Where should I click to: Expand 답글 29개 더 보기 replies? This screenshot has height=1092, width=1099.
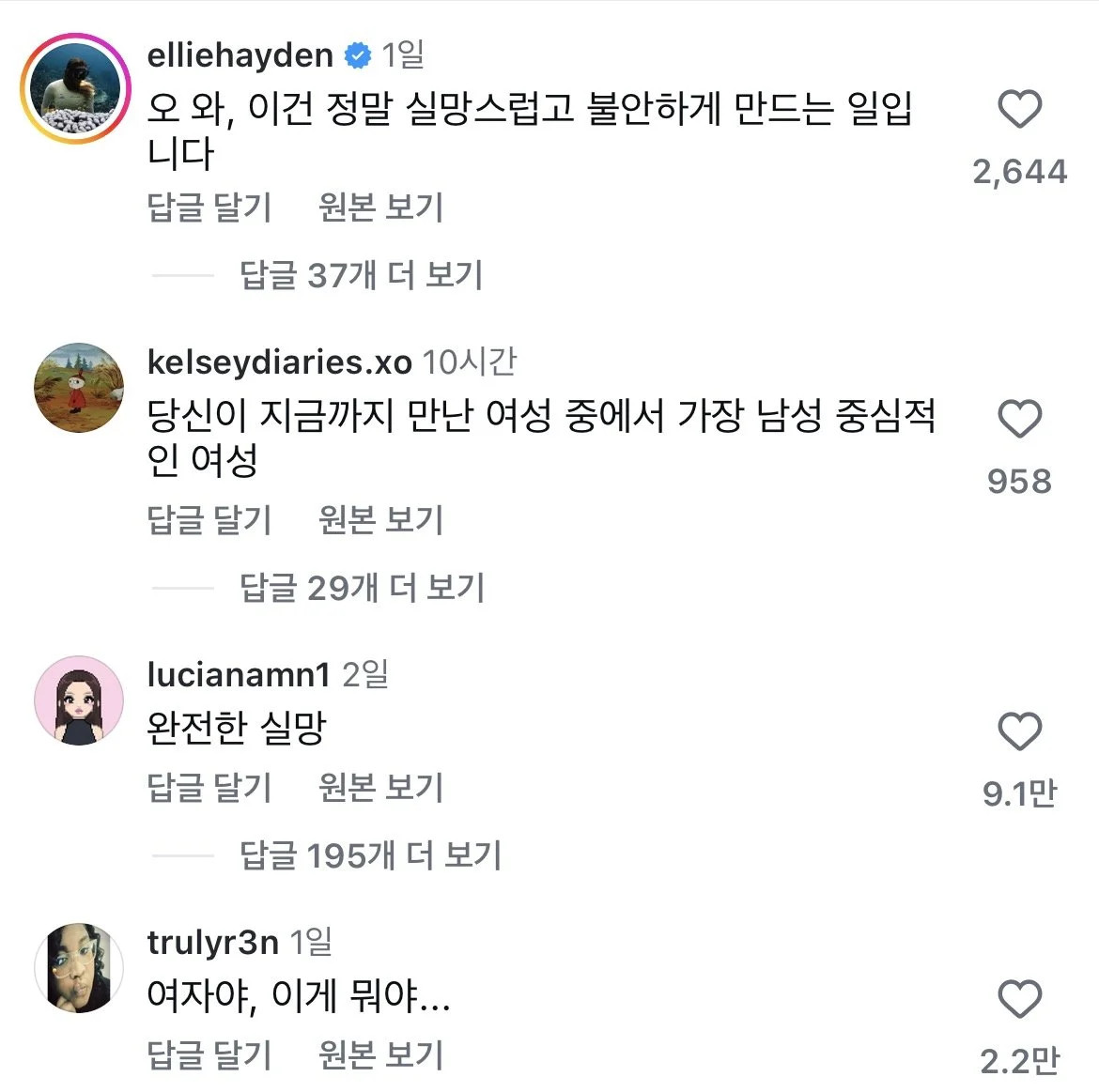tap(362, 587)
